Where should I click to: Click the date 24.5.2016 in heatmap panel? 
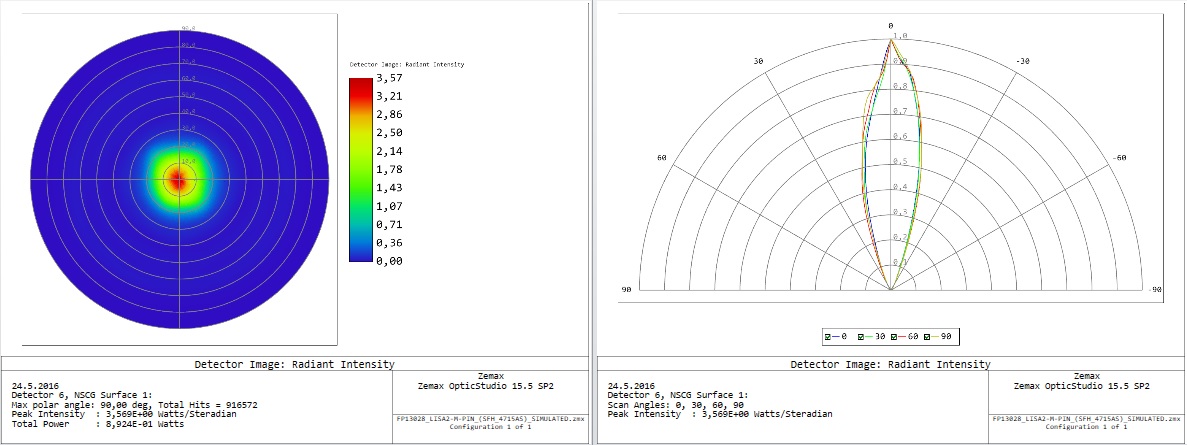(36, 386)
